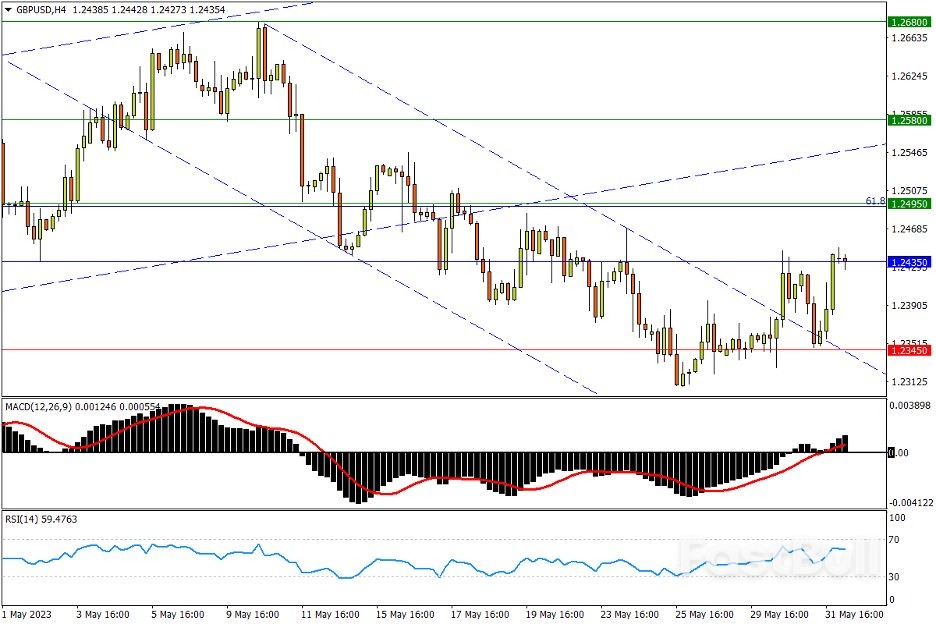Click the 1 May 2023 date label
Viewport: 936px width, 624px height.
click(27, 614)
